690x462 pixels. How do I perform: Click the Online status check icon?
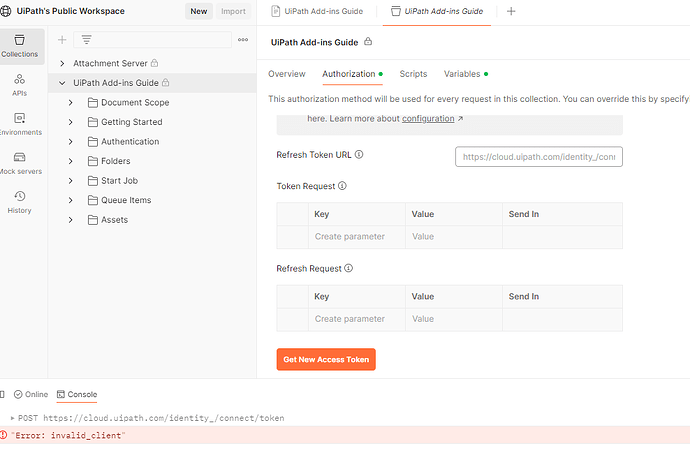tap(18, 394)
